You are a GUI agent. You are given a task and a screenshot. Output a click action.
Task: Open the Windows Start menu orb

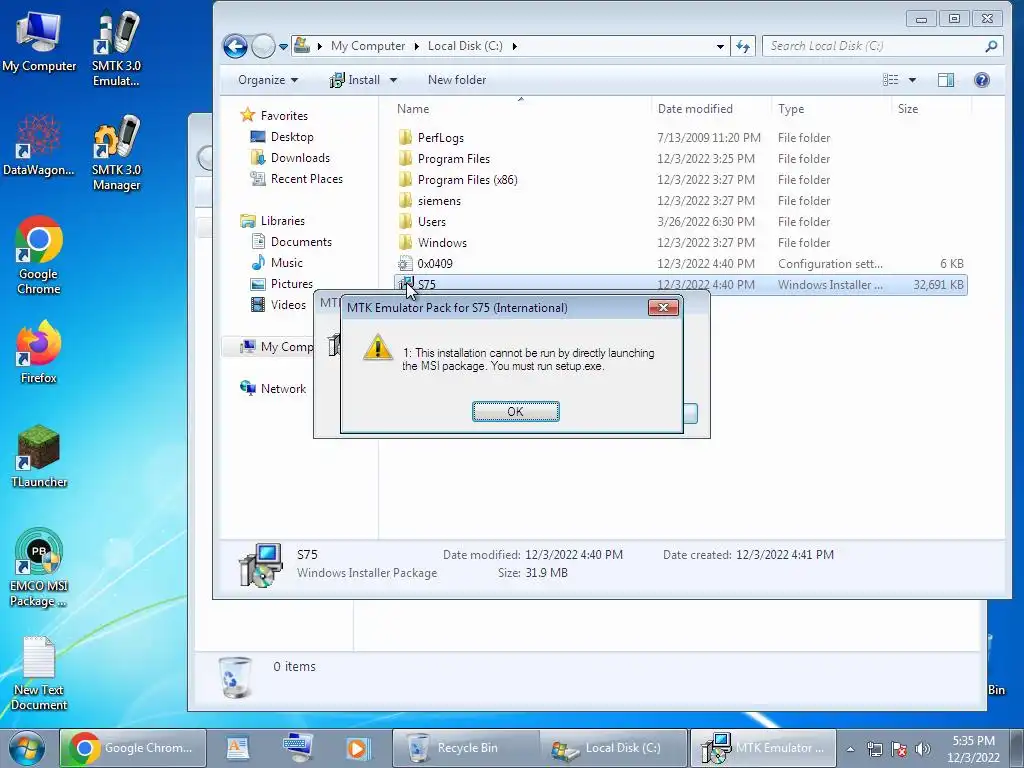[26, 748]
